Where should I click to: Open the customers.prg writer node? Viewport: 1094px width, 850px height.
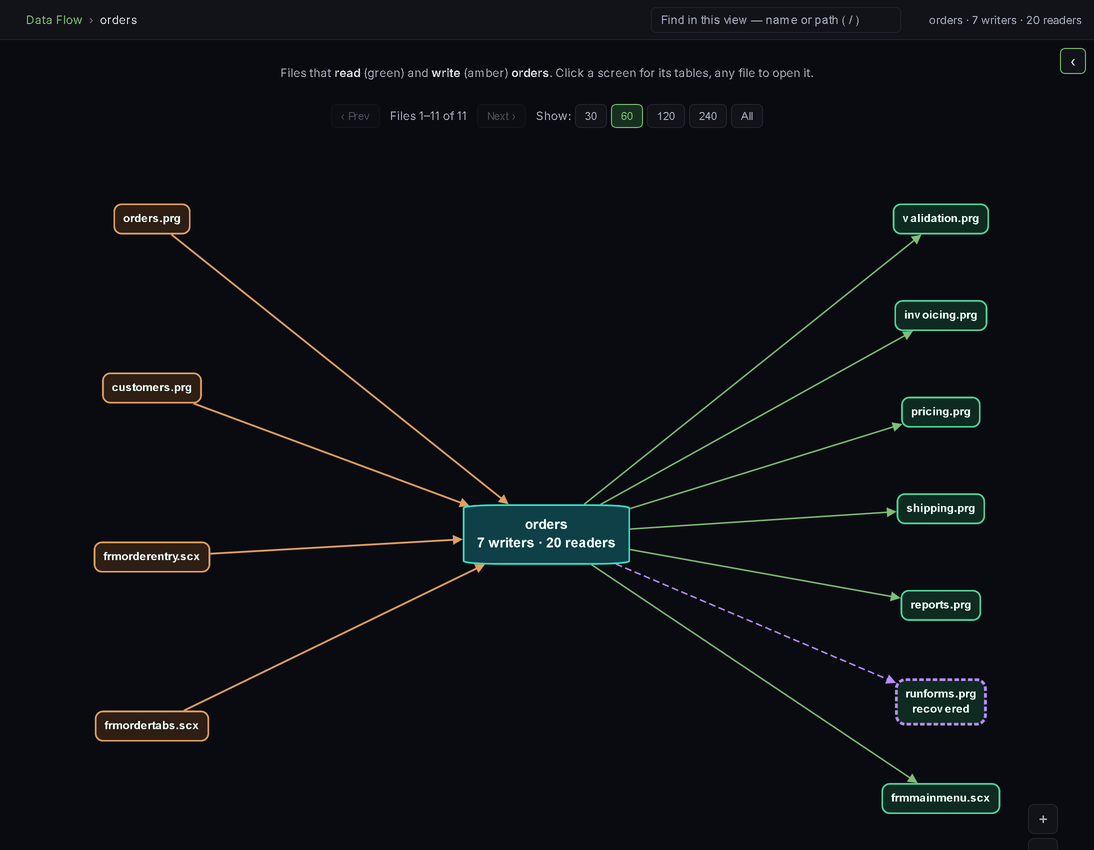click(151, 388)
